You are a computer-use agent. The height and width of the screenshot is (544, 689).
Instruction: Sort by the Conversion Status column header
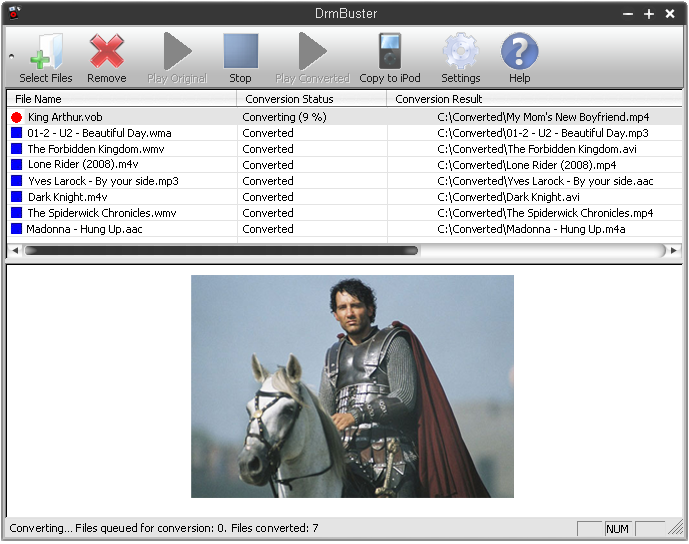(312, 99)
